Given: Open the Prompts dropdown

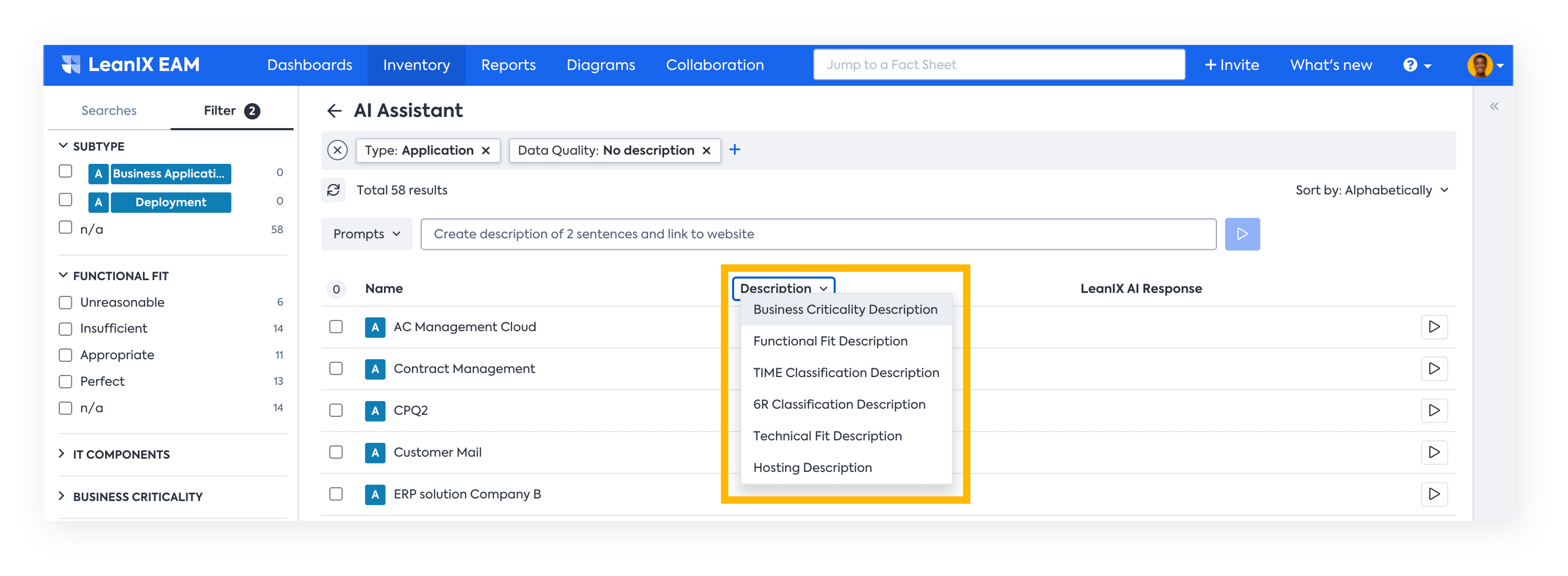Looking at the screenshot, I should point(366,234).
